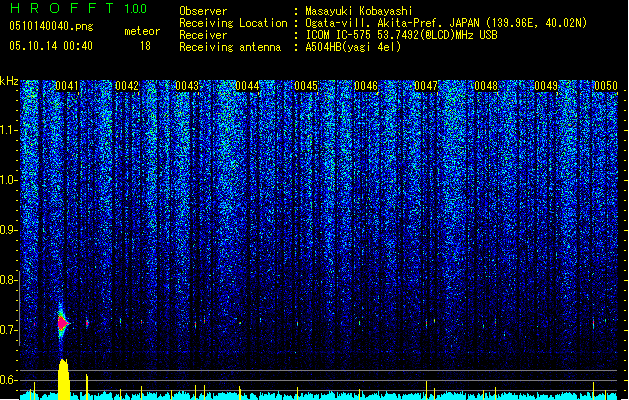The height and width of the screenshot is (400, 629).
Task: Click the Receiver label
Action: tap(203, 35)
